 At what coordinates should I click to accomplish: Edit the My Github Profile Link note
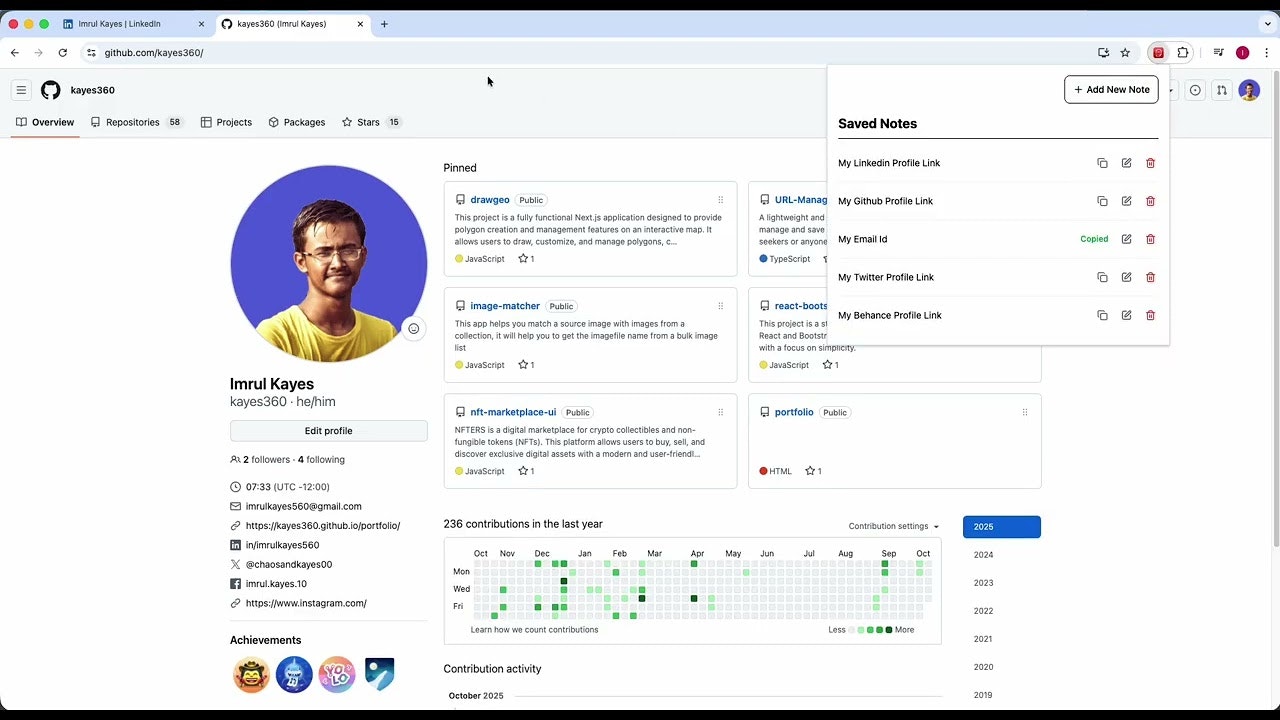[1126, 200]
